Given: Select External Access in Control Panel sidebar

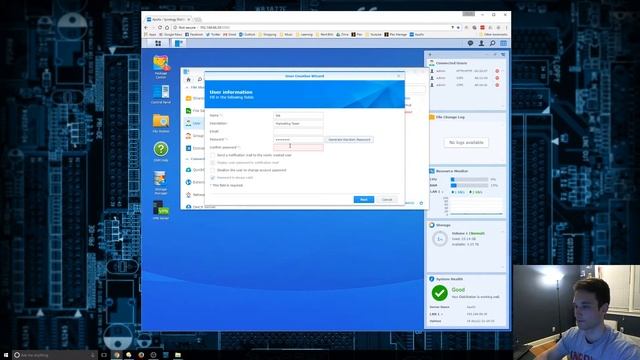Looking at the screenshot, I should [195, 182].
